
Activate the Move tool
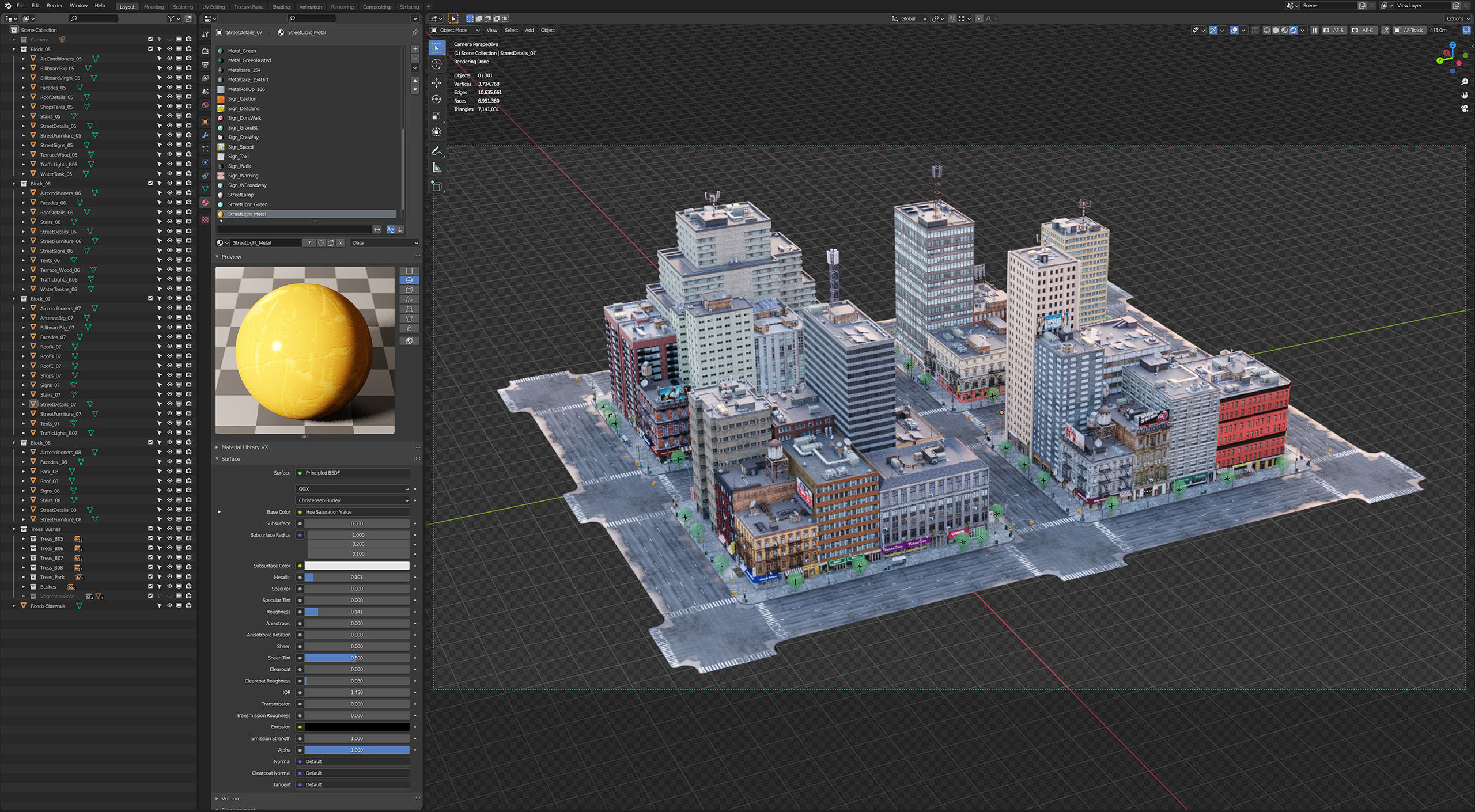[x=437, y=82]
